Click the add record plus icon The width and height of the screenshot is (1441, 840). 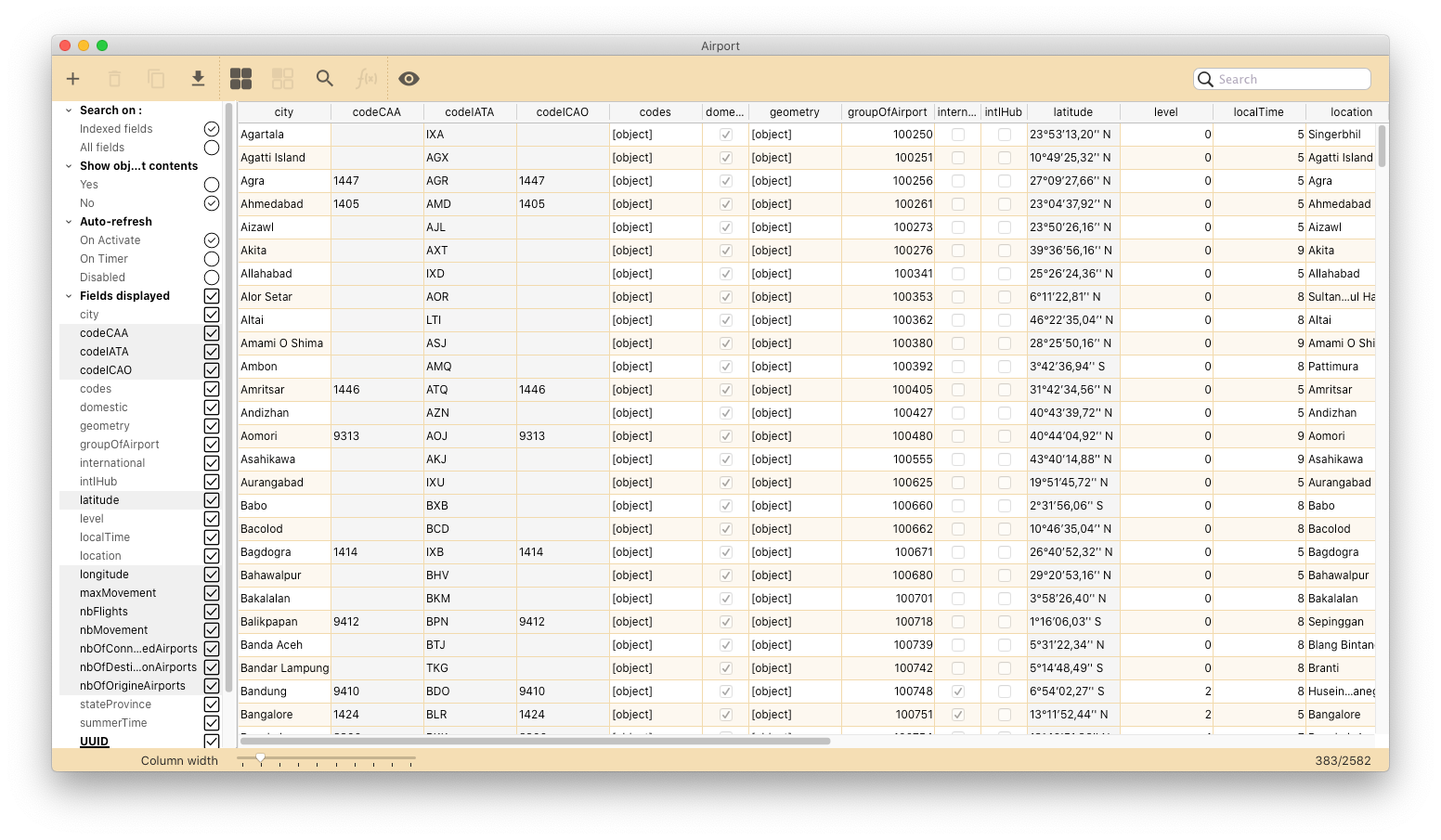pos(72,79)
